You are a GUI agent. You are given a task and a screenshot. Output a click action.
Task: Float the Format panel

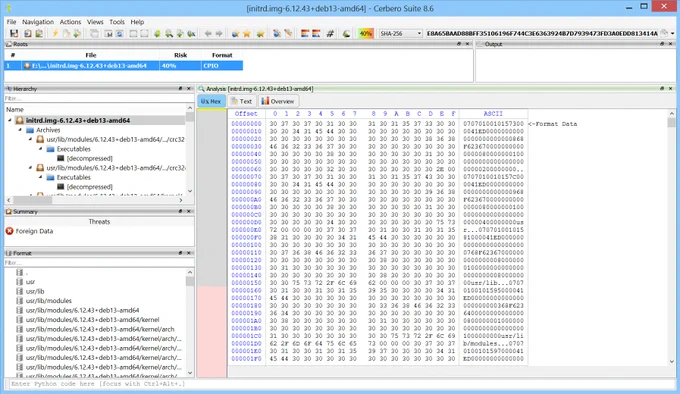pyautogui.click(x=180, y=253)
